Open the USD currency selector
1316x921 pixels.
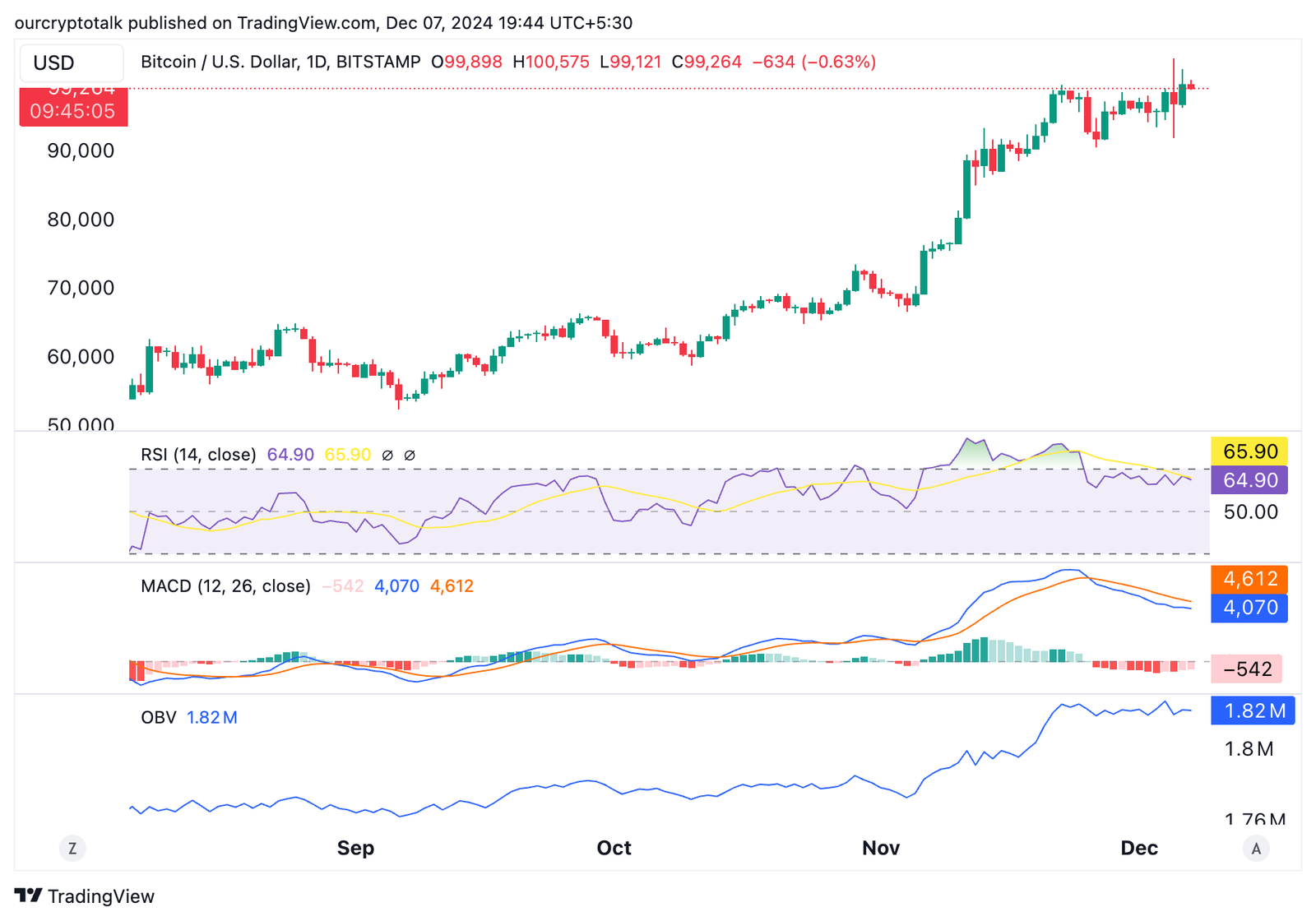71,62
